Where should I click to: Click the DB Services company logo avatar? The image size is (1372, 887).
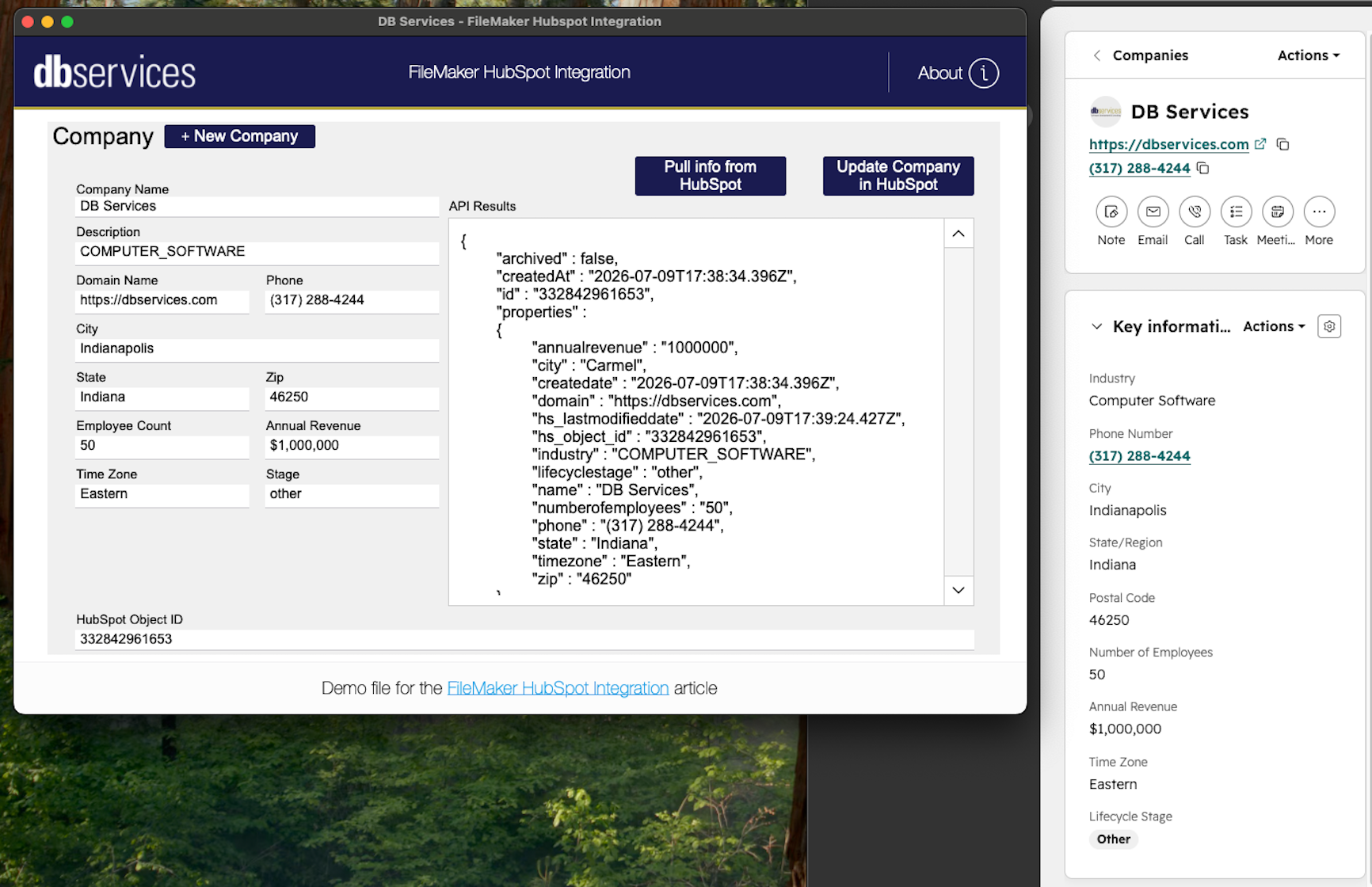[x=1105, y=112]
